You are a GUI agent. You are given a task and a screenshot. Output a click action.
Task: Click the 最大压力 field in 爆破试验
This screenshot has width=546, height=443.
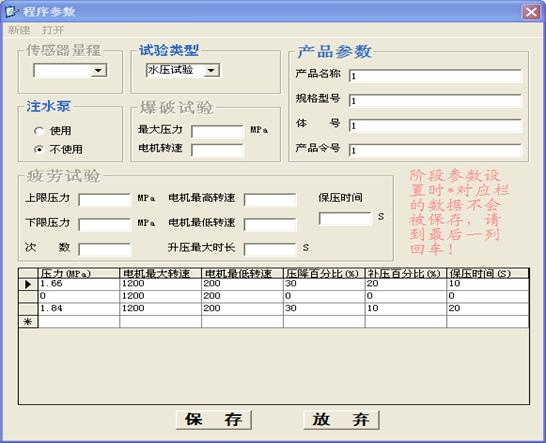pos(217,132)
